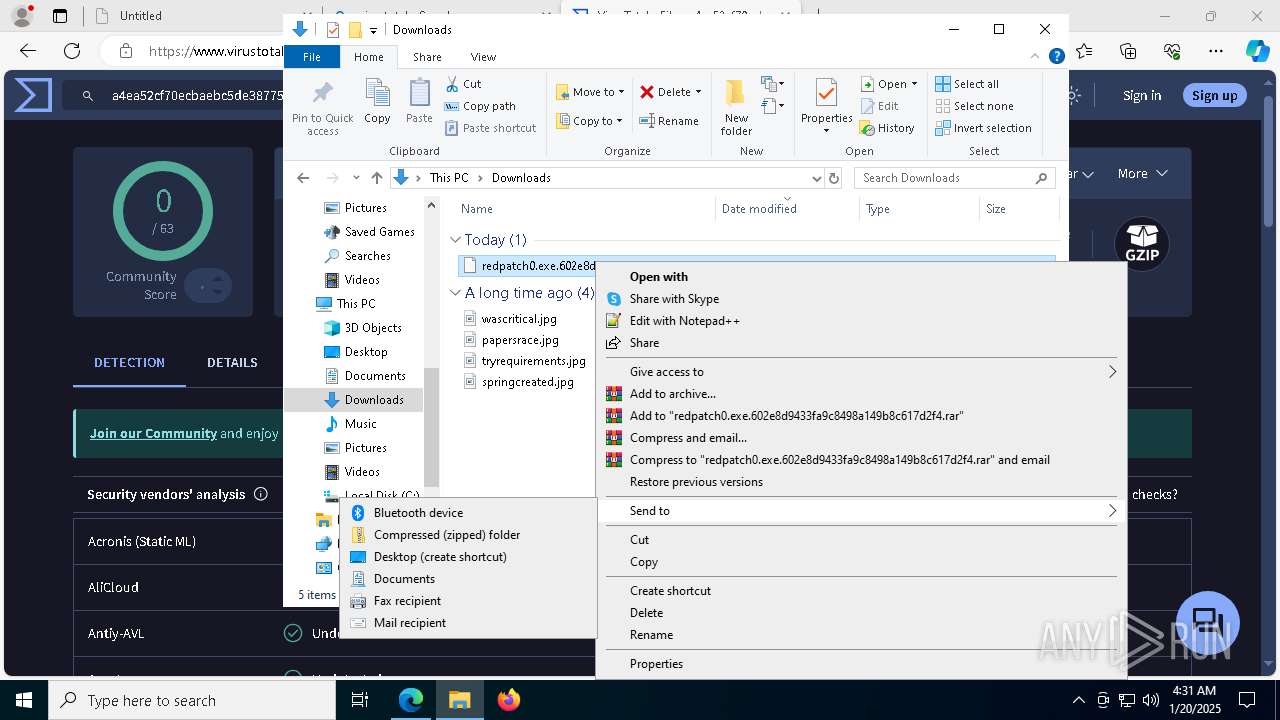Screen dimensions: 1280x720
Task: Select tryrequirements.jpg file
Action: coord(532,361)
